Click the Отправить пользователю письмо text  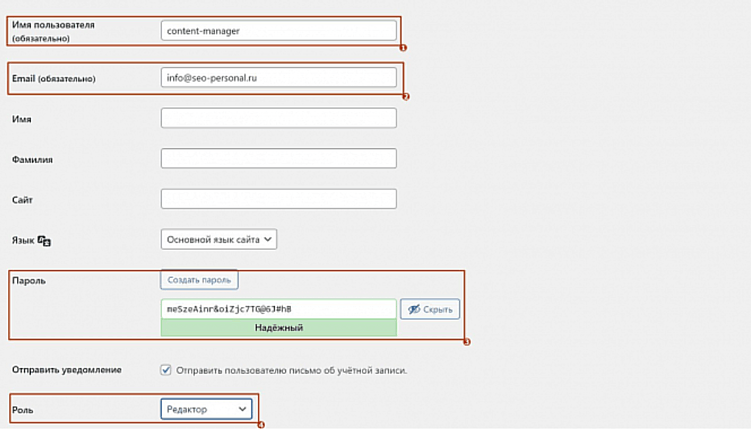291,370
